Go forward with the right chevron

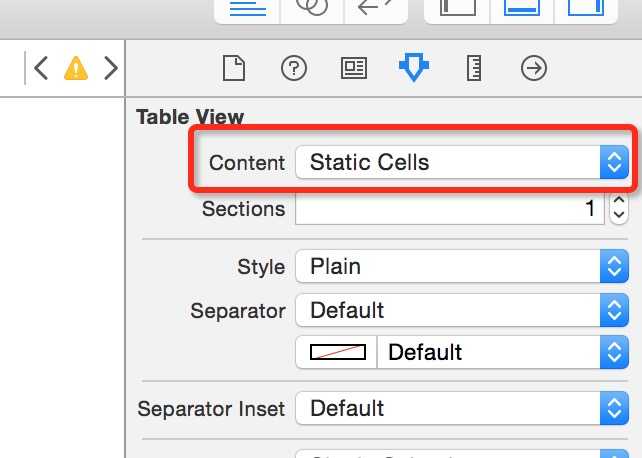(111, 68)
